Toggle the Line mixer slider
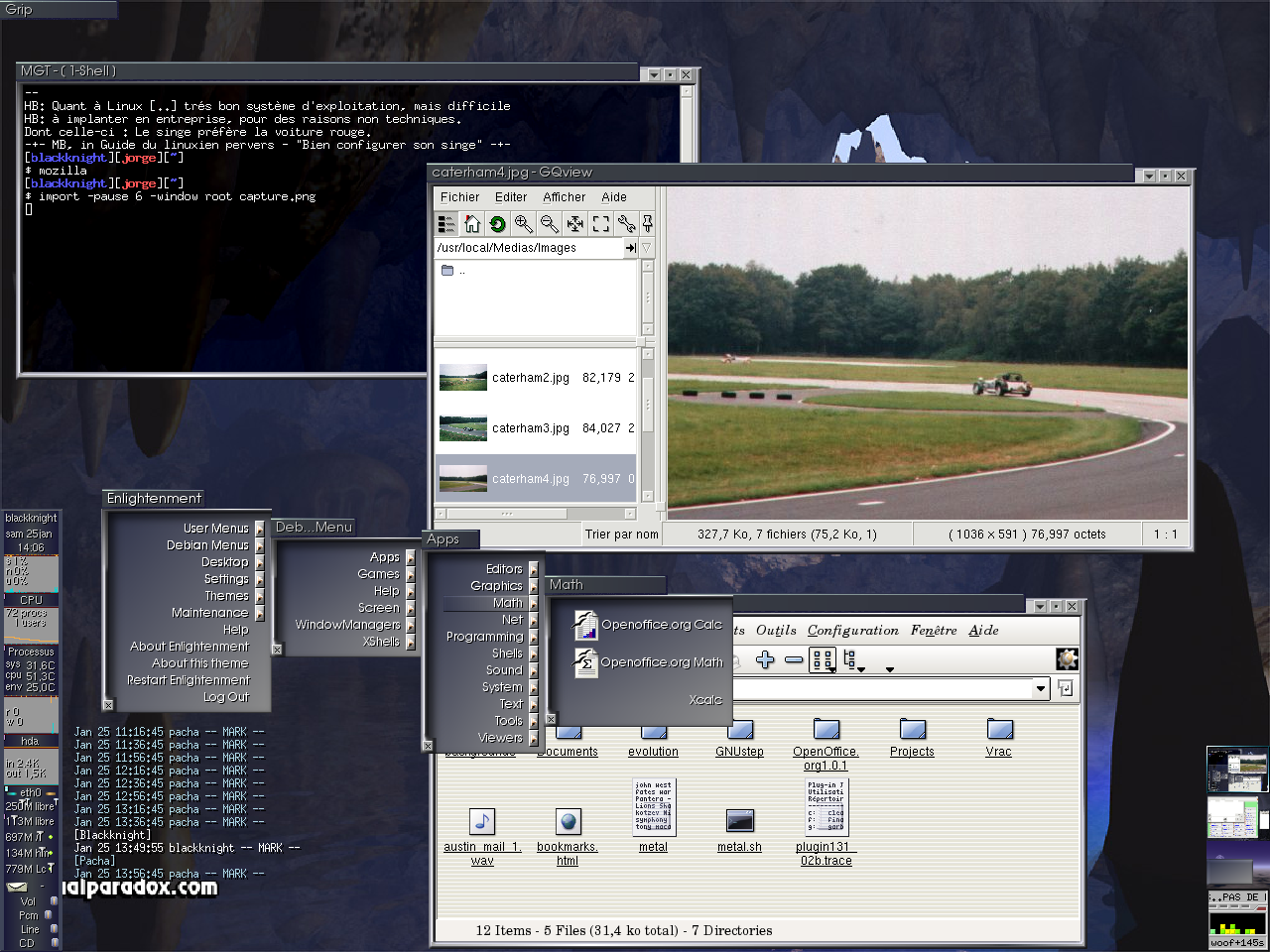The width and height of the screenshot is (1270, 952). click(54, 929)
